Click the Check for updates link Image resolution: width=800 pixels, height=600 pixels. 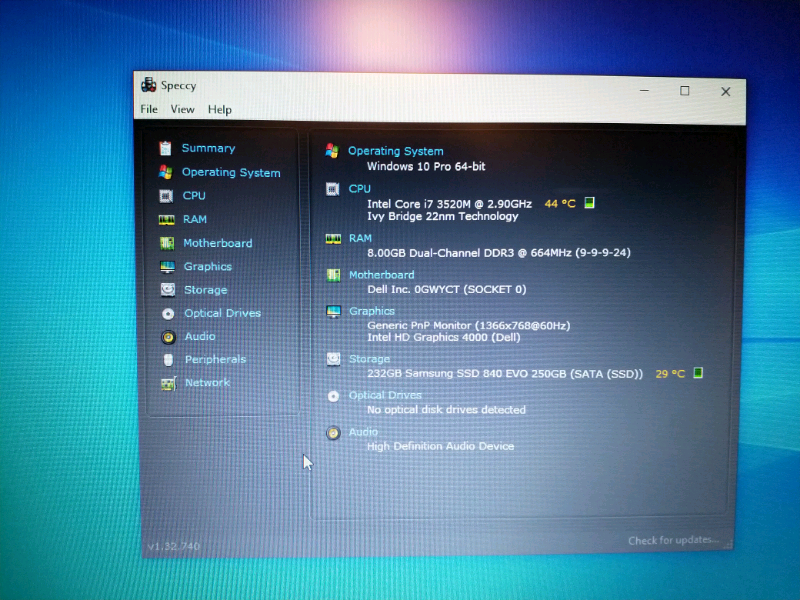coord(673,540)
